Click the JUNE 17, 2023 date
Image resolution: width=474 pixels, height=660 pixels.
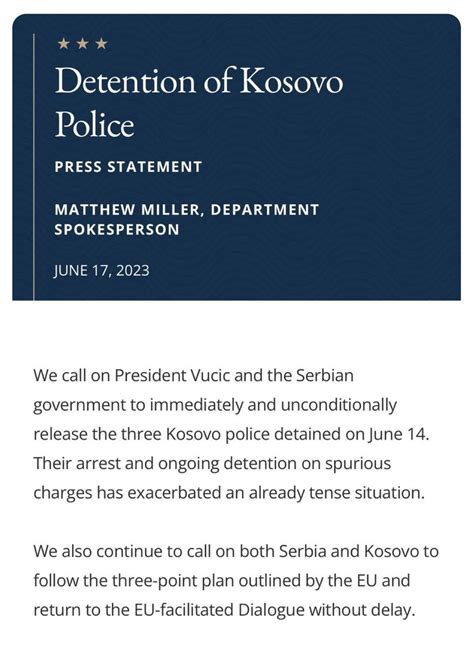tap(101, 270)
